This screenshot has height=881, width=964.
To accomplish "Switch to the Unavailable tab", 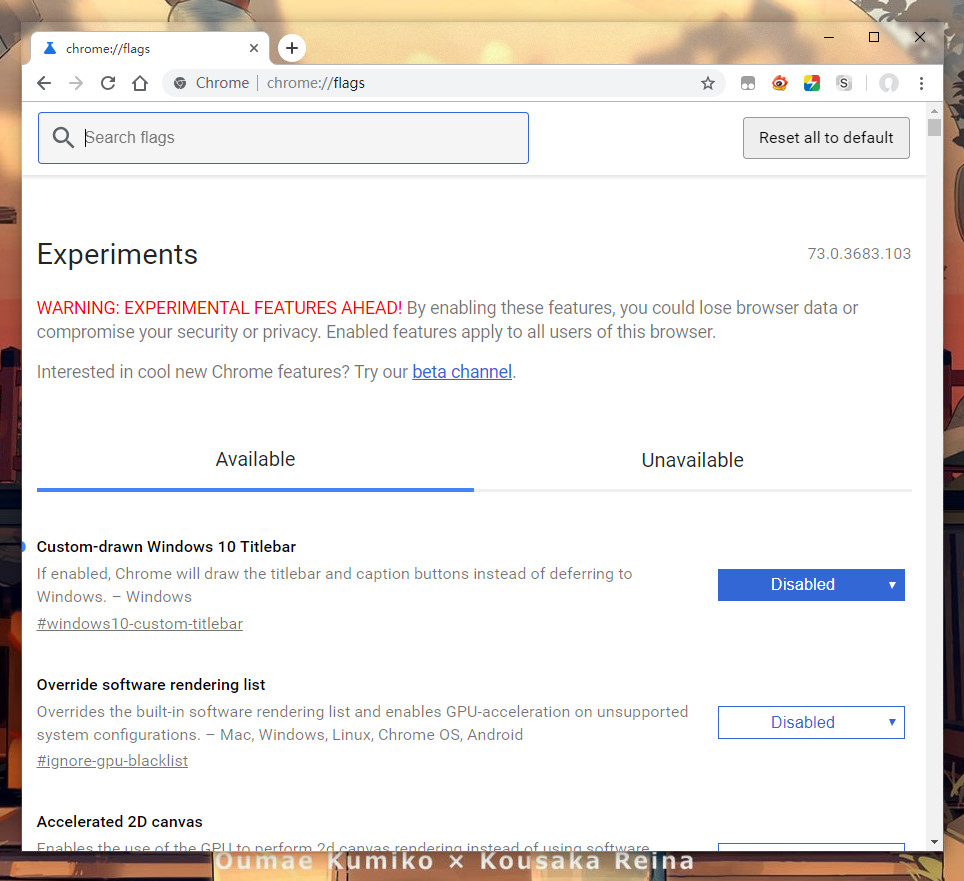I will 692,460.
